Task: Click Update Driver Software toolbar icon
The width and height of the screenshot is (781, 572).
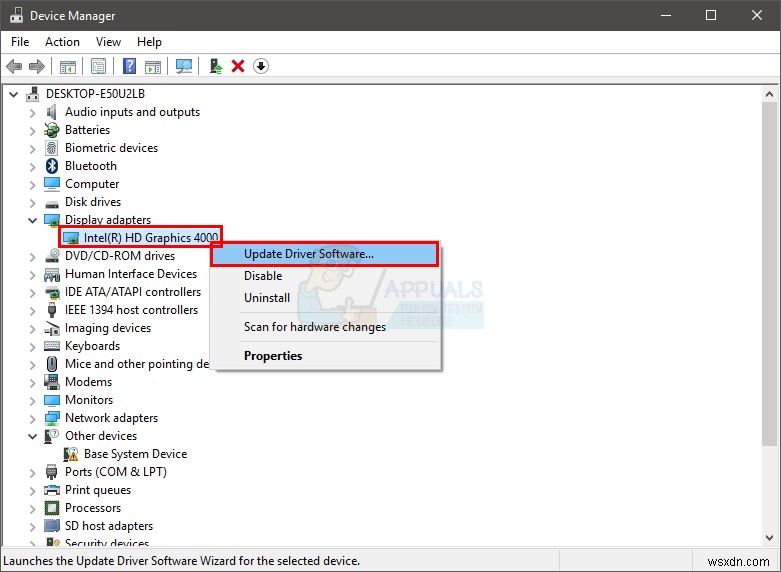Action: [215, 66]
